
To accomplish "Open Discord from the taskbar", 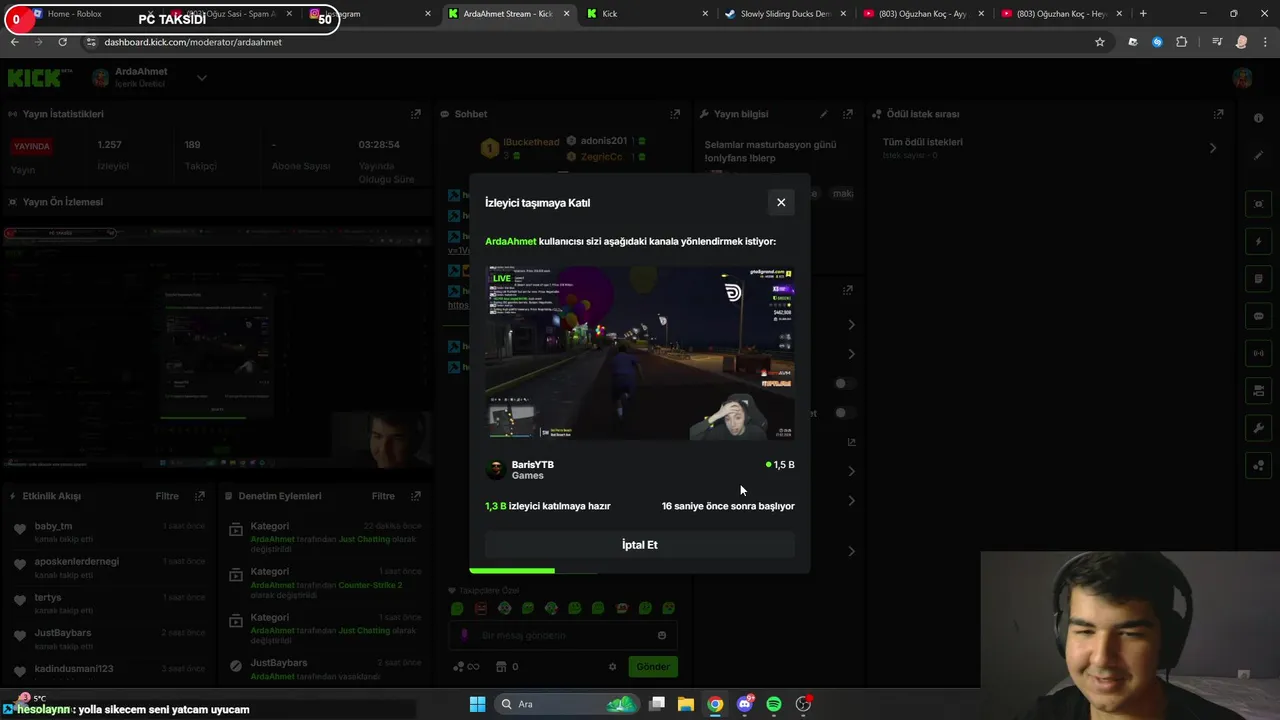I will [745, 704].
